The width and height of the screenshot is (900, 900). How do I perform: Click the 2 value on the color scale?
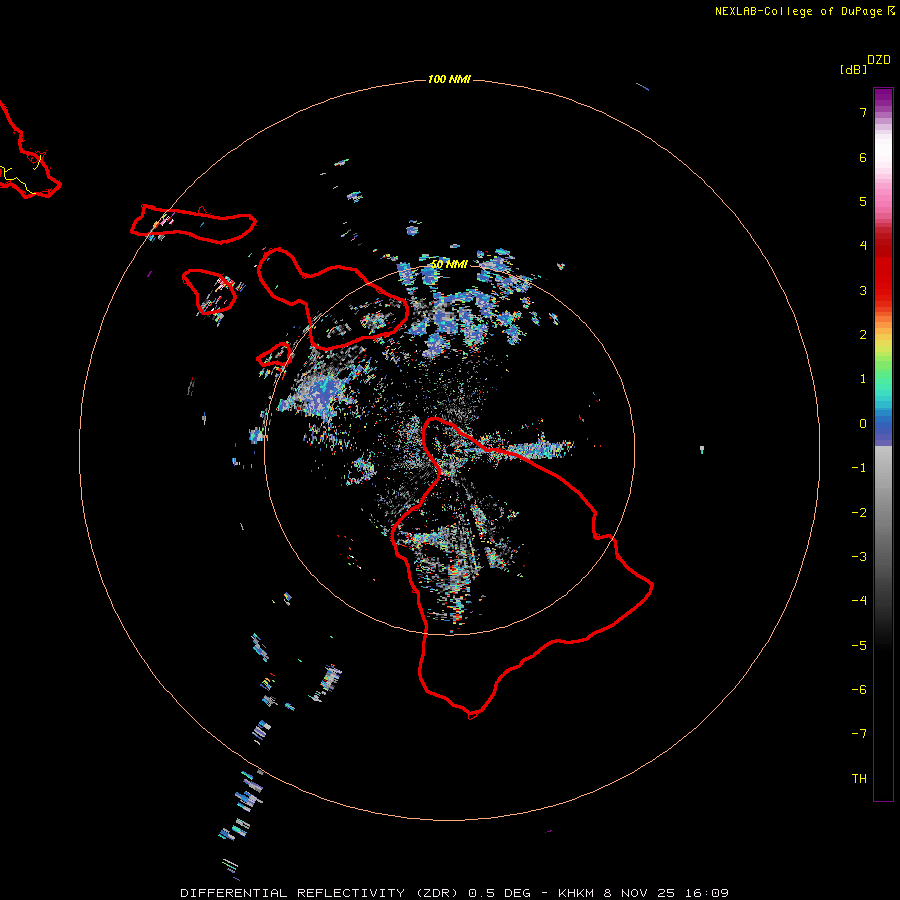[863, 335]
